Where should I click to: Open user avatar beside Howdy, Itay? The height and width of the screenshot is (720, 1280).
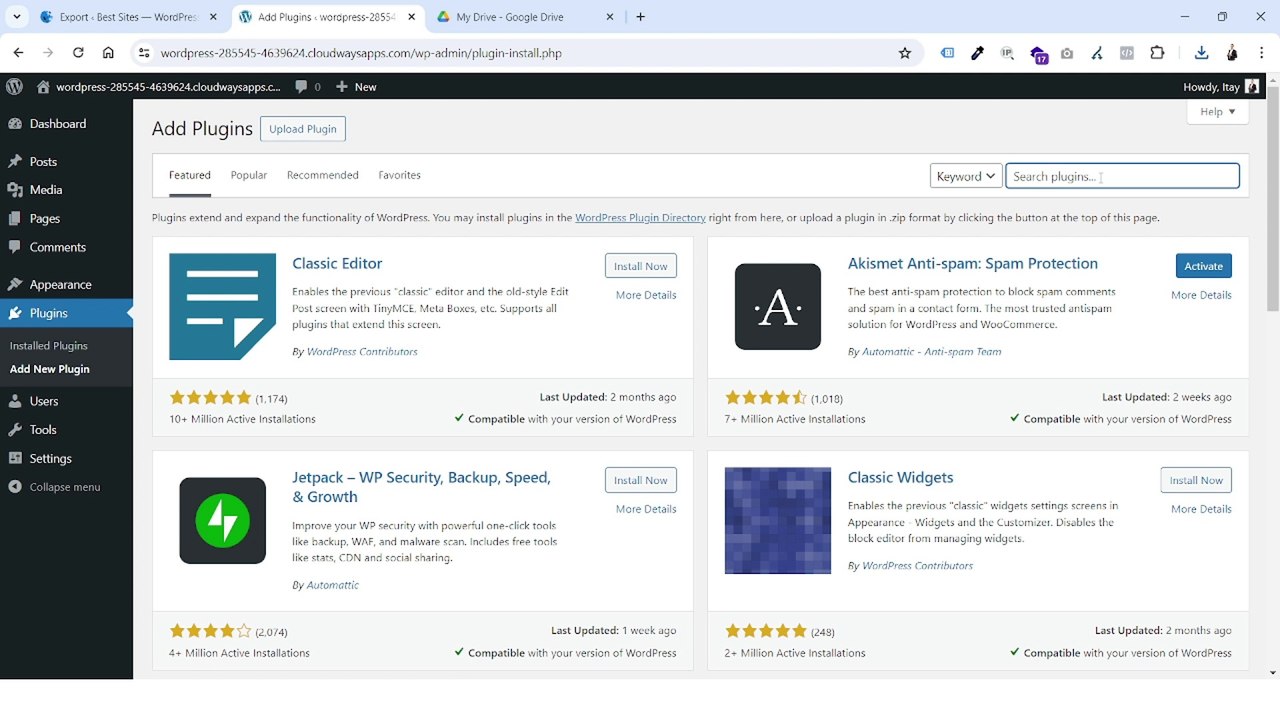1252,87
